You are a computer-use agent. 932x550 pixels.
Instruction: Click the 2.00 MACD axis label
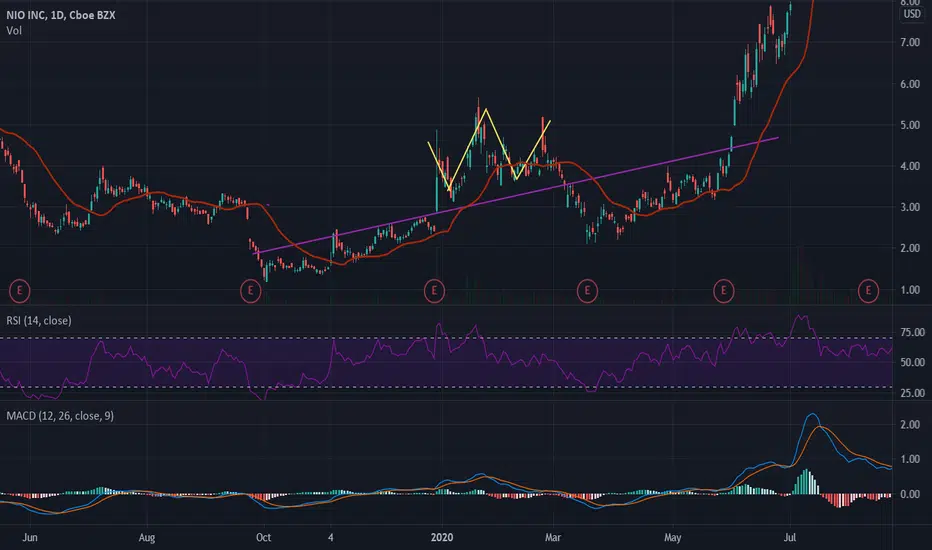910,425
